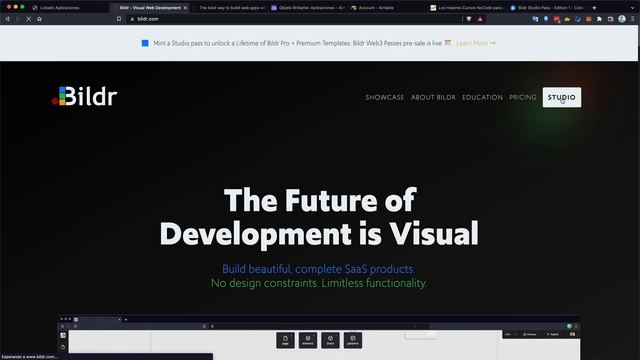Click 'No design constraints. Limitless functionality.' text

(x=319, y=283)
